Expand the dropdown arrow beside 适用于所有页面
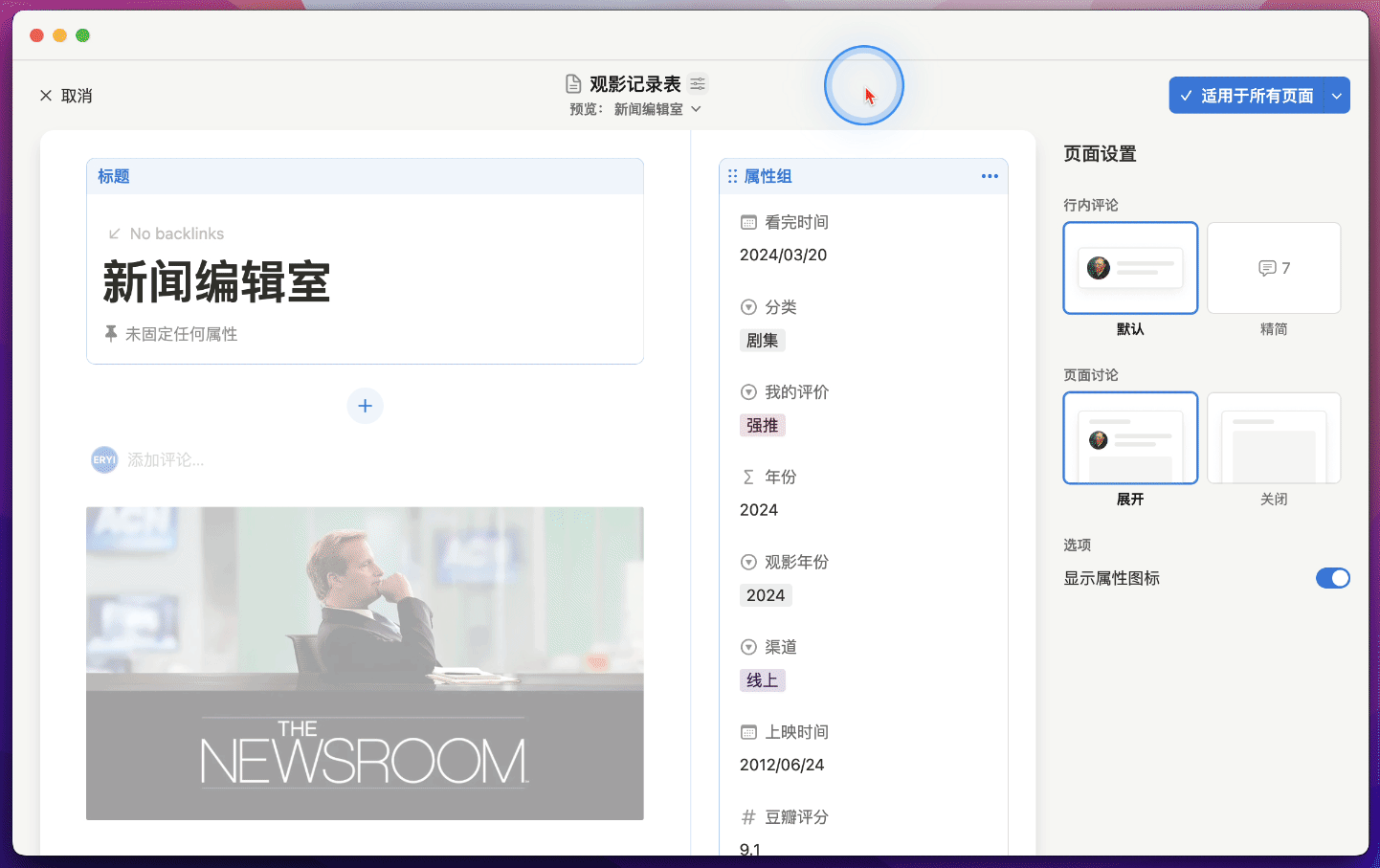 click(1337, 96)
